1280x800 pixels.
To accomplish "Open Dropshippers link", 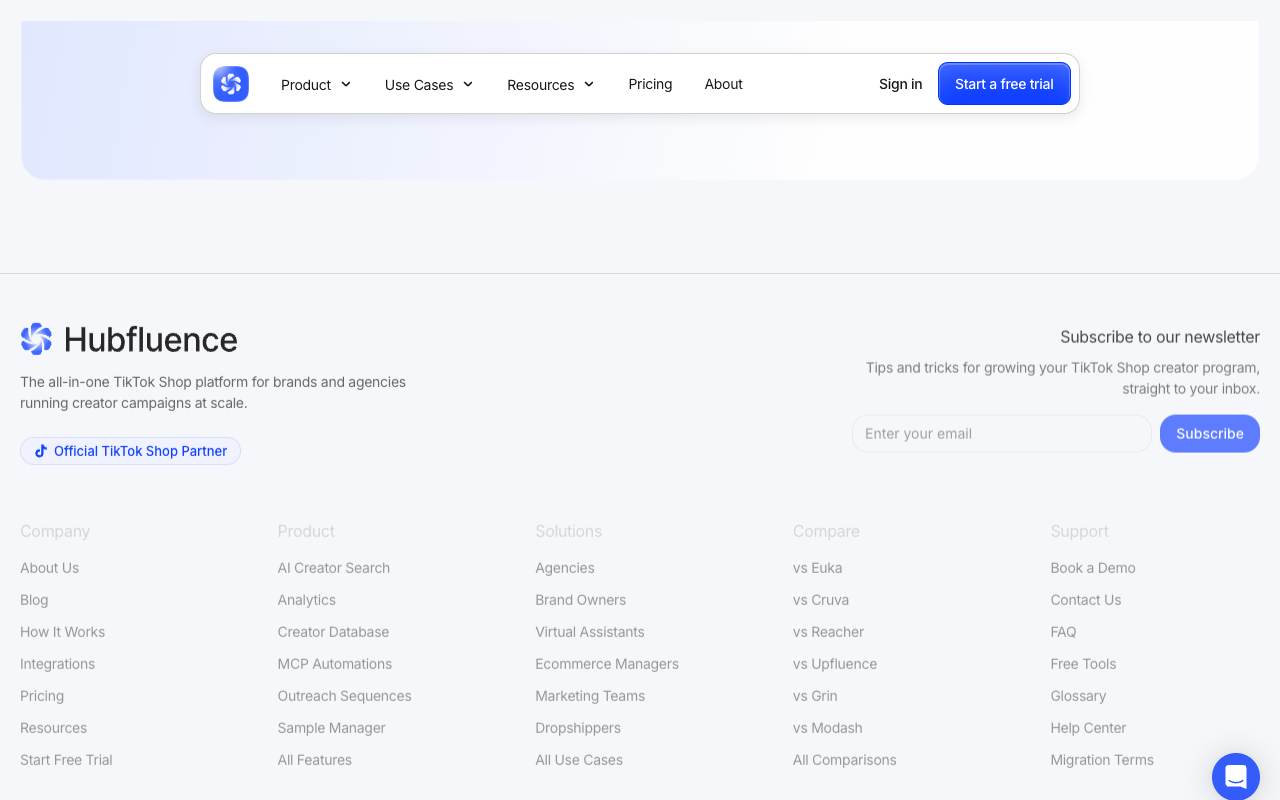I will [578, 728].
